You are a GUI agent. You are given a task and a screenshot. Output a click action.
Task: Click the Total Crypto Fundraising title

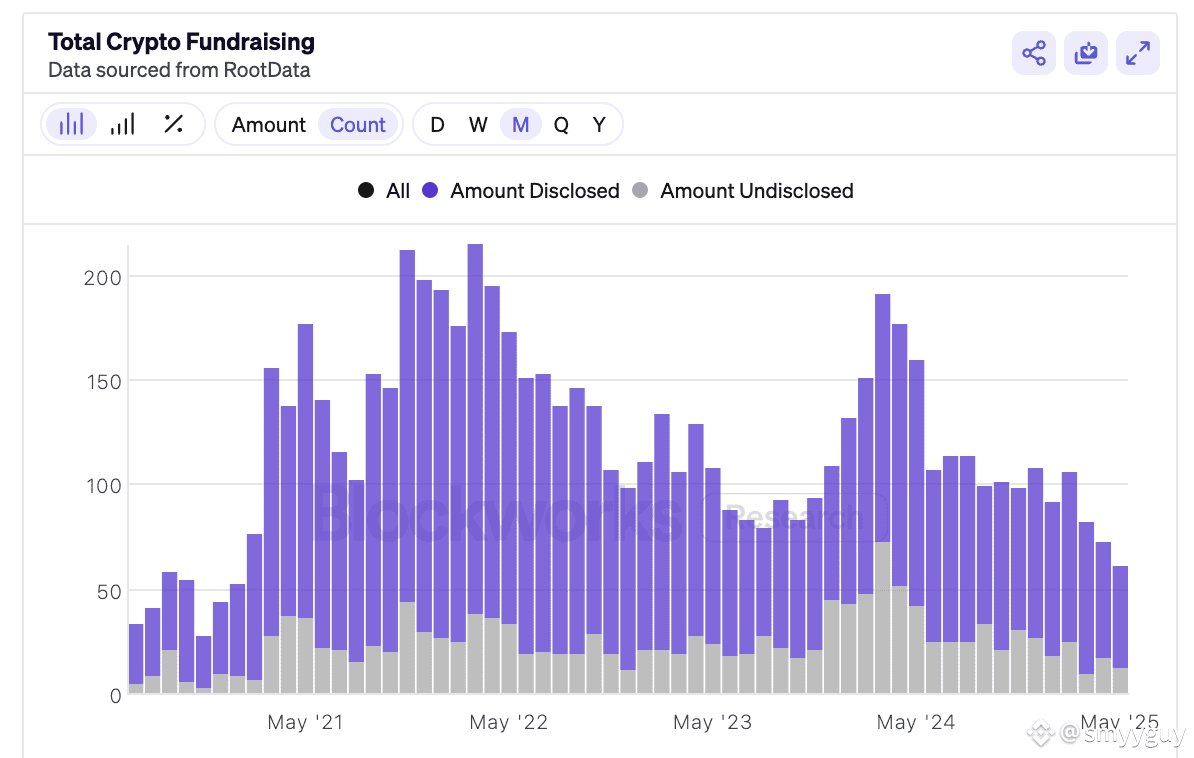tap(181, 42)
